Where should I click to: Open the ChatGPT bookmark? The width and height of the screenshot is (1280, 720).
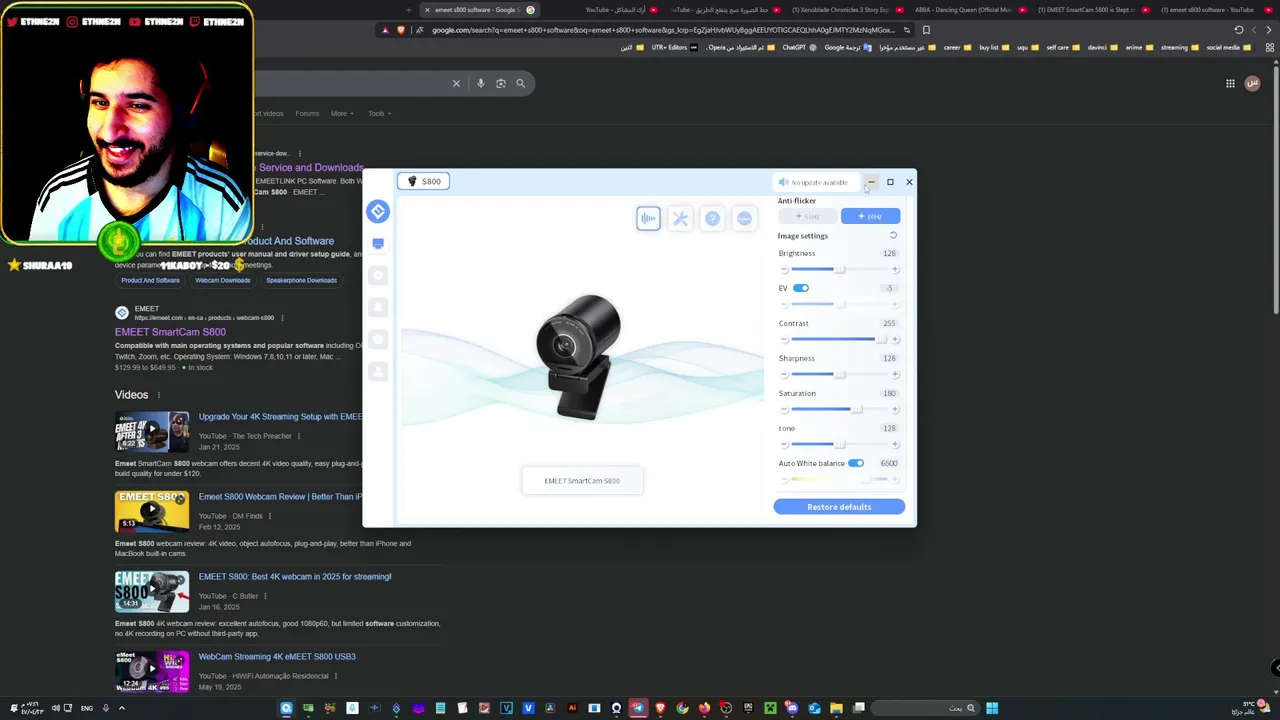[800, 47]
